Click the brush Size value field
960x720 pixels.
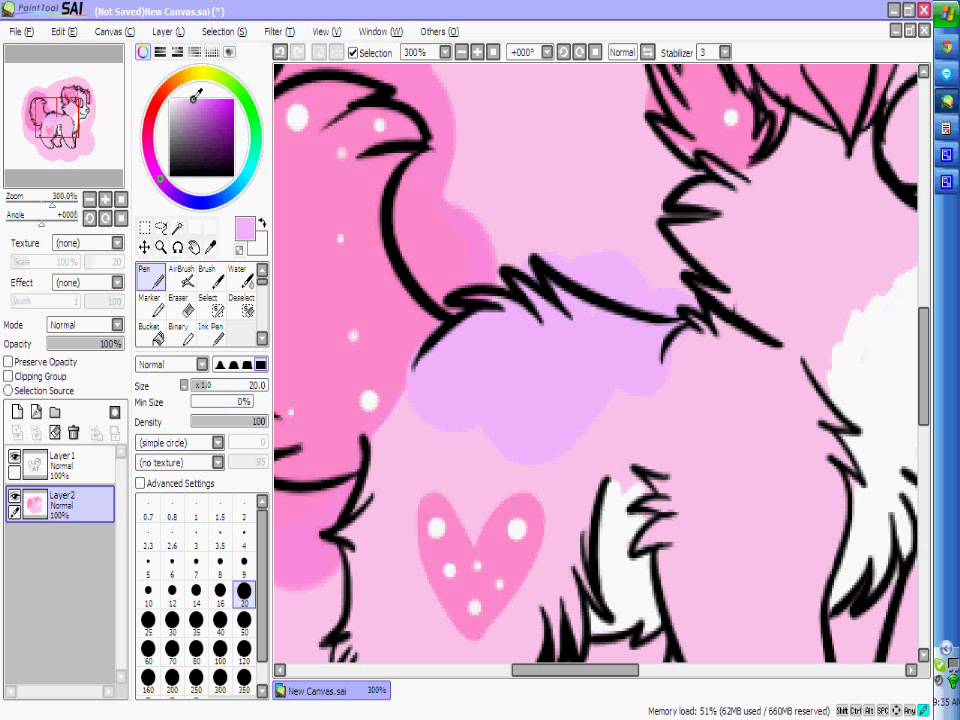coord(230,385)
